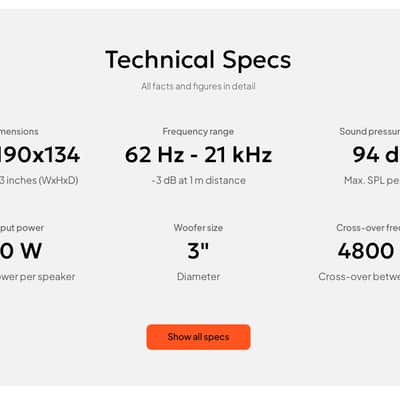Click the 4800 cross-over value
Image resolution: width=400 pixels, height=400 pixels.
[366, 251]
